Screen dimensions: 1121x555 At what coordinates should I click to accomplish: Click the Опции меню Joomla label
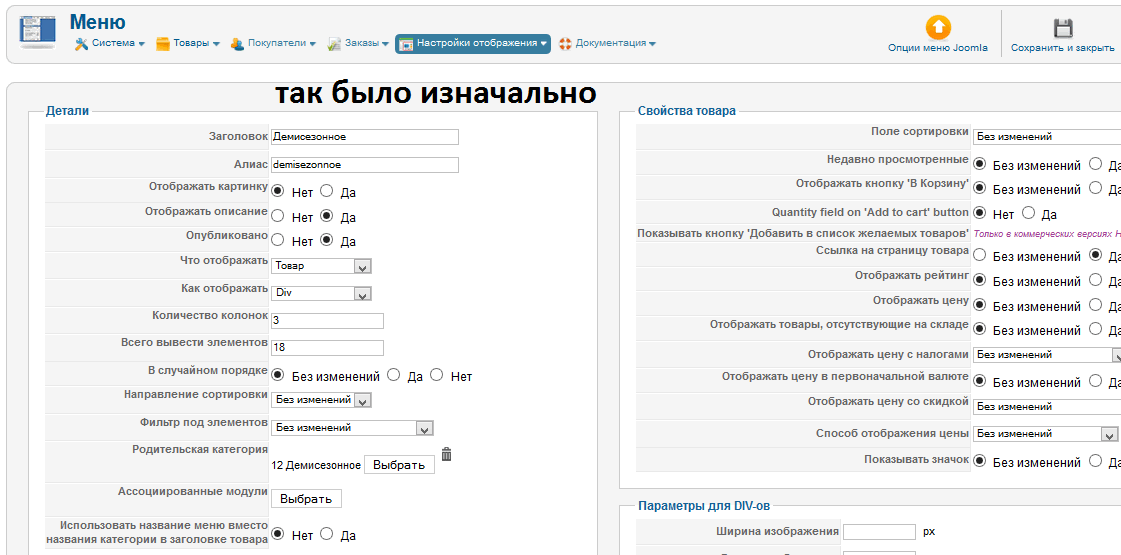point(938,48)
